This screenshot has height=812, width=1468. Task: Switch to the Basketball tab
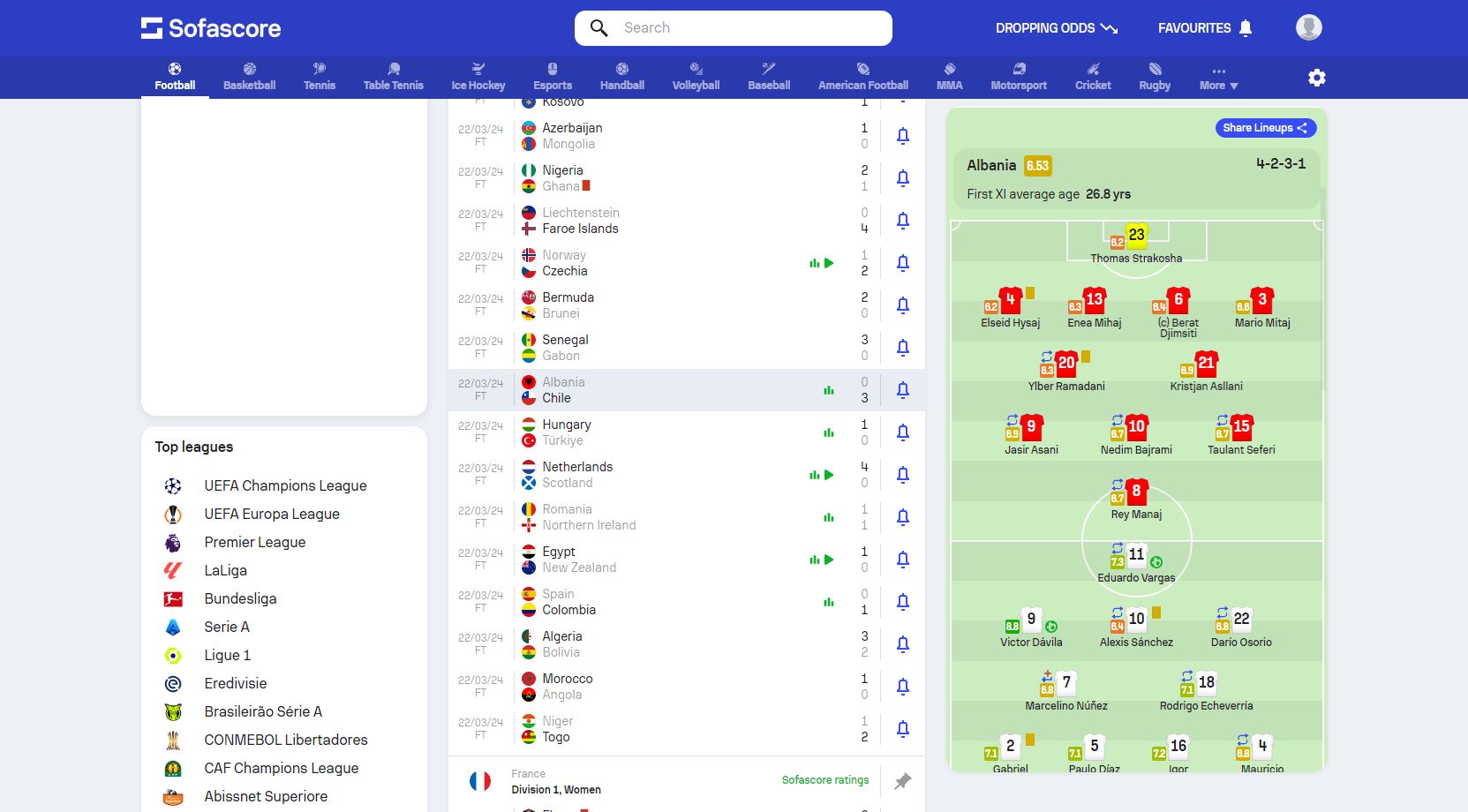click(x=249, y=78)
